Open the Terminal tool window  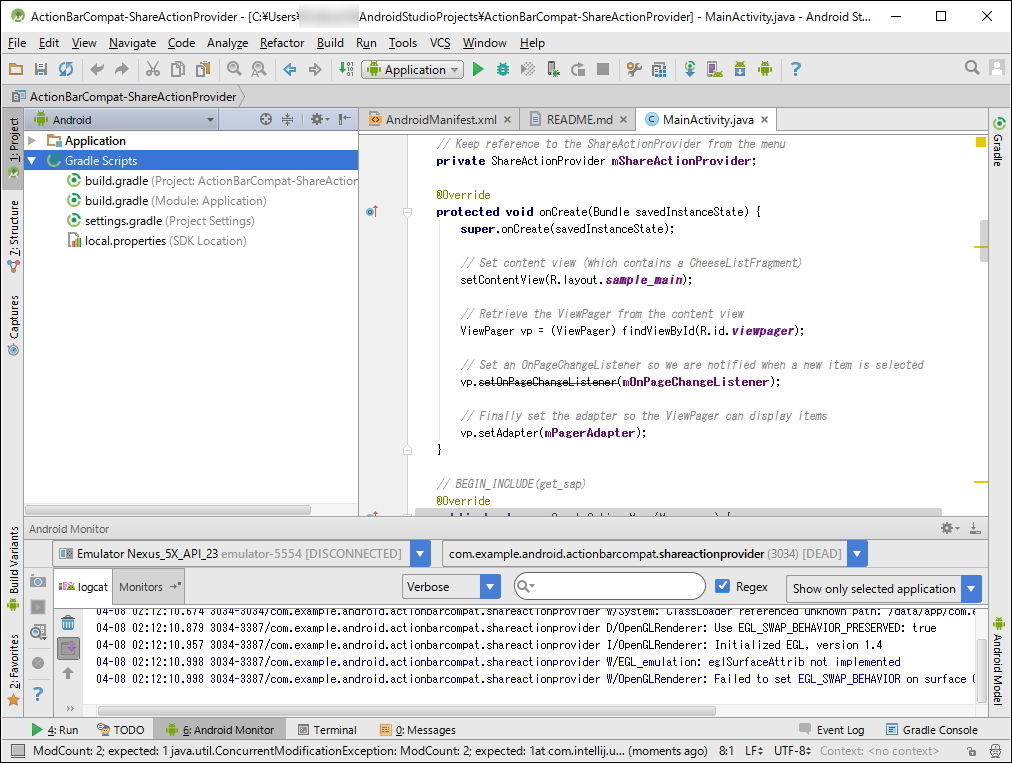(x=326, y=730)
